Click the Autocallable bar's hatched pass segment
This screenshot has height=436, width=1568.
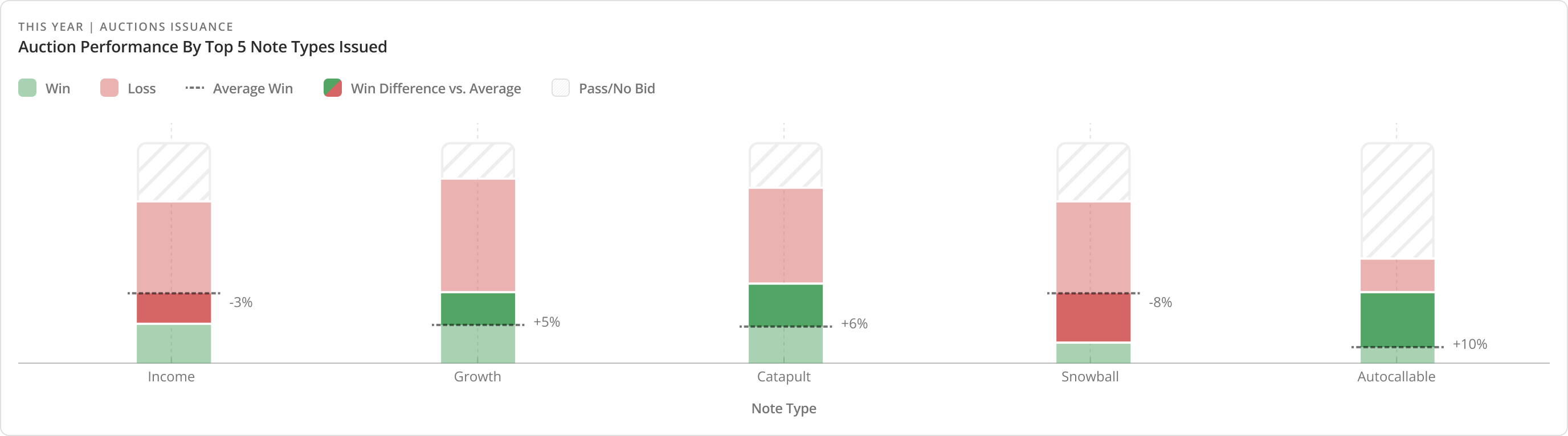pos(1398,201)
